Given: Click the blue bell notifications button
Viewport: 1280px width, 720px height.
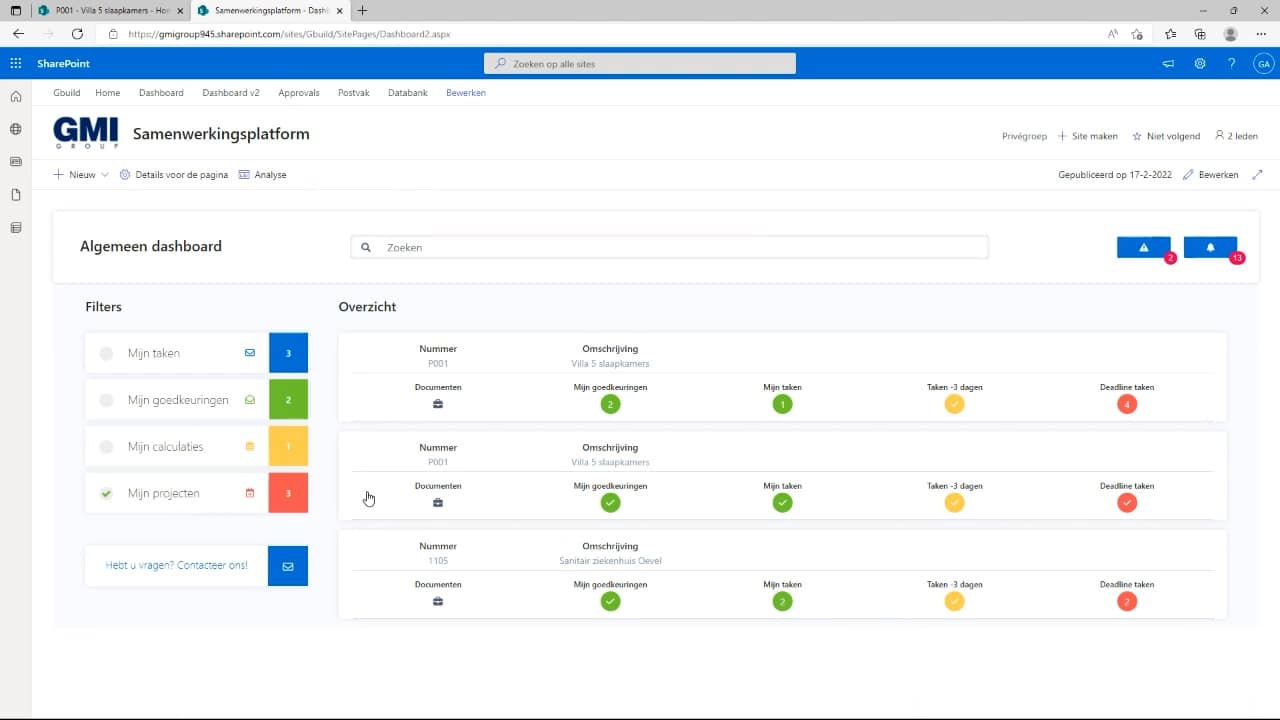Looking at the screenshot, I should pyautogui.click(x=1210, y=247).
